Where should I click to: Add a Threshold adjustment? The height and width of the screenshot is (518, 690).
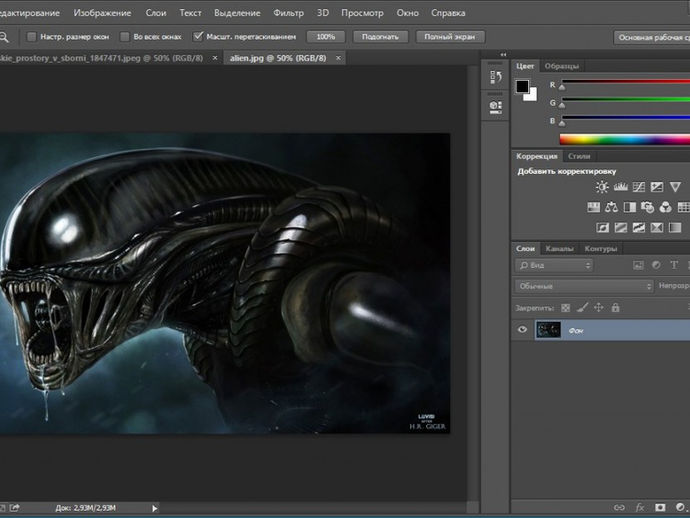[639, 227]
